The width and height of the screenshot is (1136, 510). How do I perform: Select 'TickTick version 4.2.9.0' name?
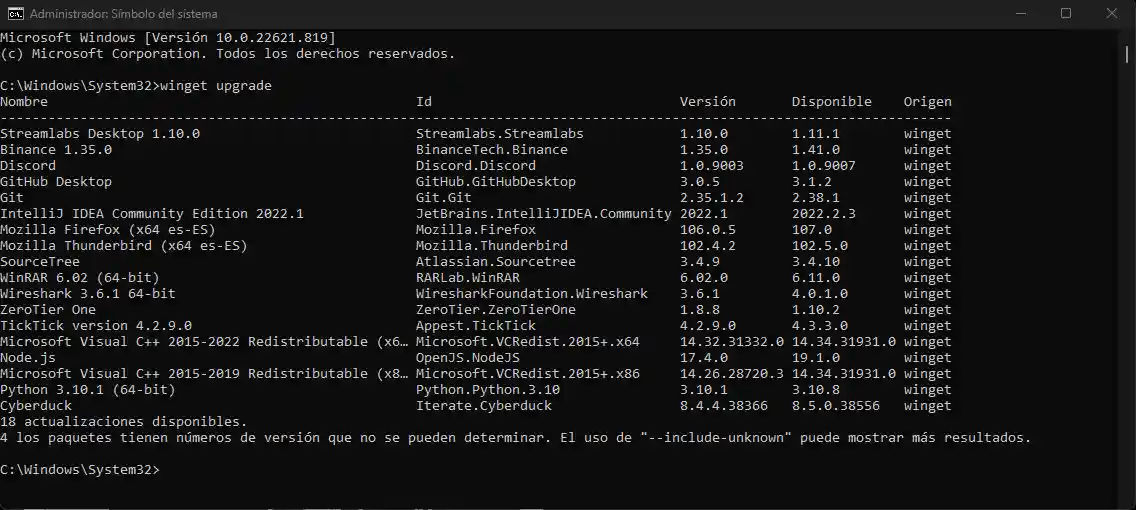(96, 325)
